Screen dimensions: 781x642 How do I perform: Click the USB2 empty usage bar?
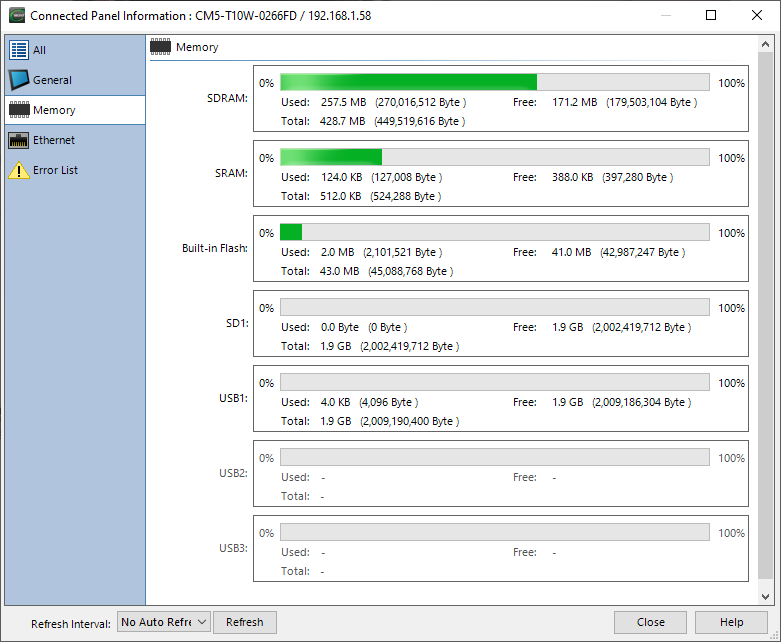[x=495, y=457]
